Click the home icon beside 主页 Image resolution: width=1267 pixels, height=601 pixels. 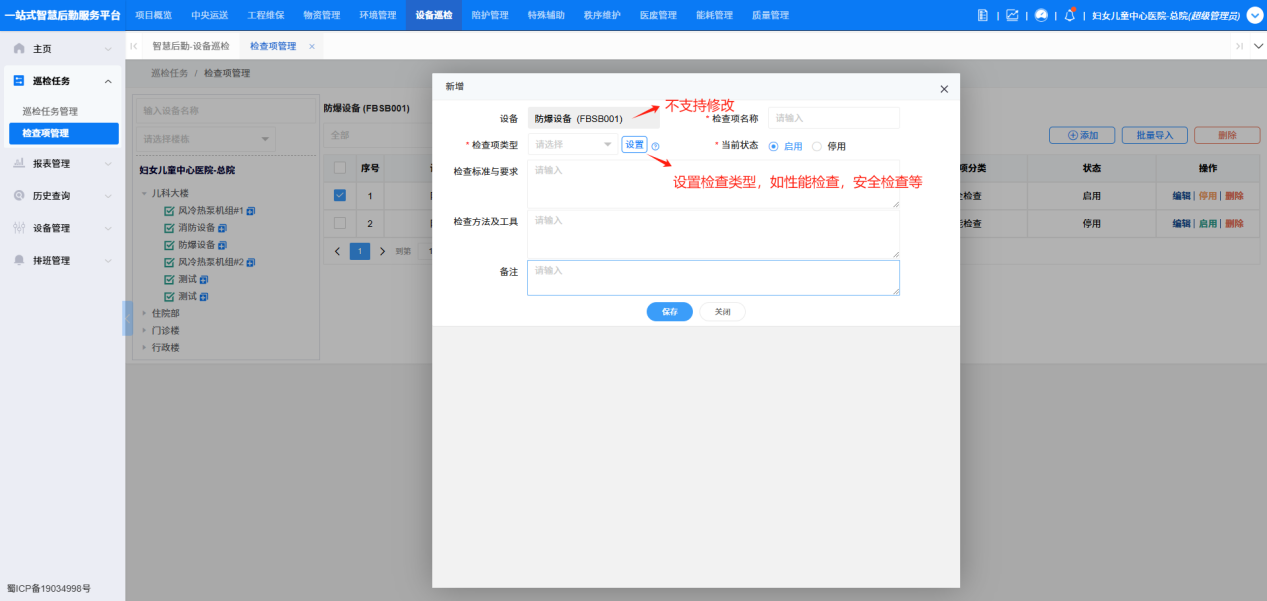tap(19, 48)
